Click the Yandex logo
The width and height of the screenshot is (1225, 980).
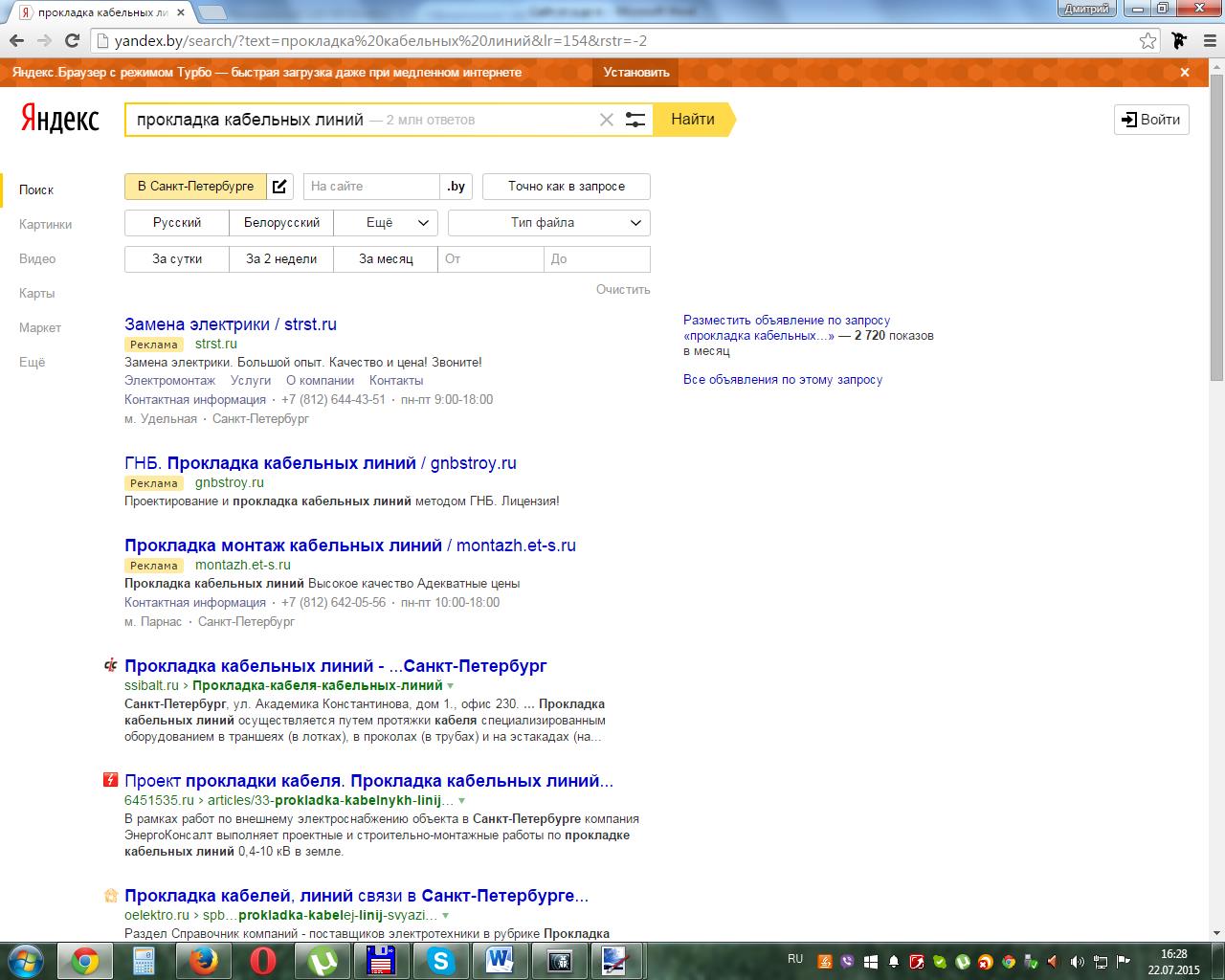(x=60, y=119)
